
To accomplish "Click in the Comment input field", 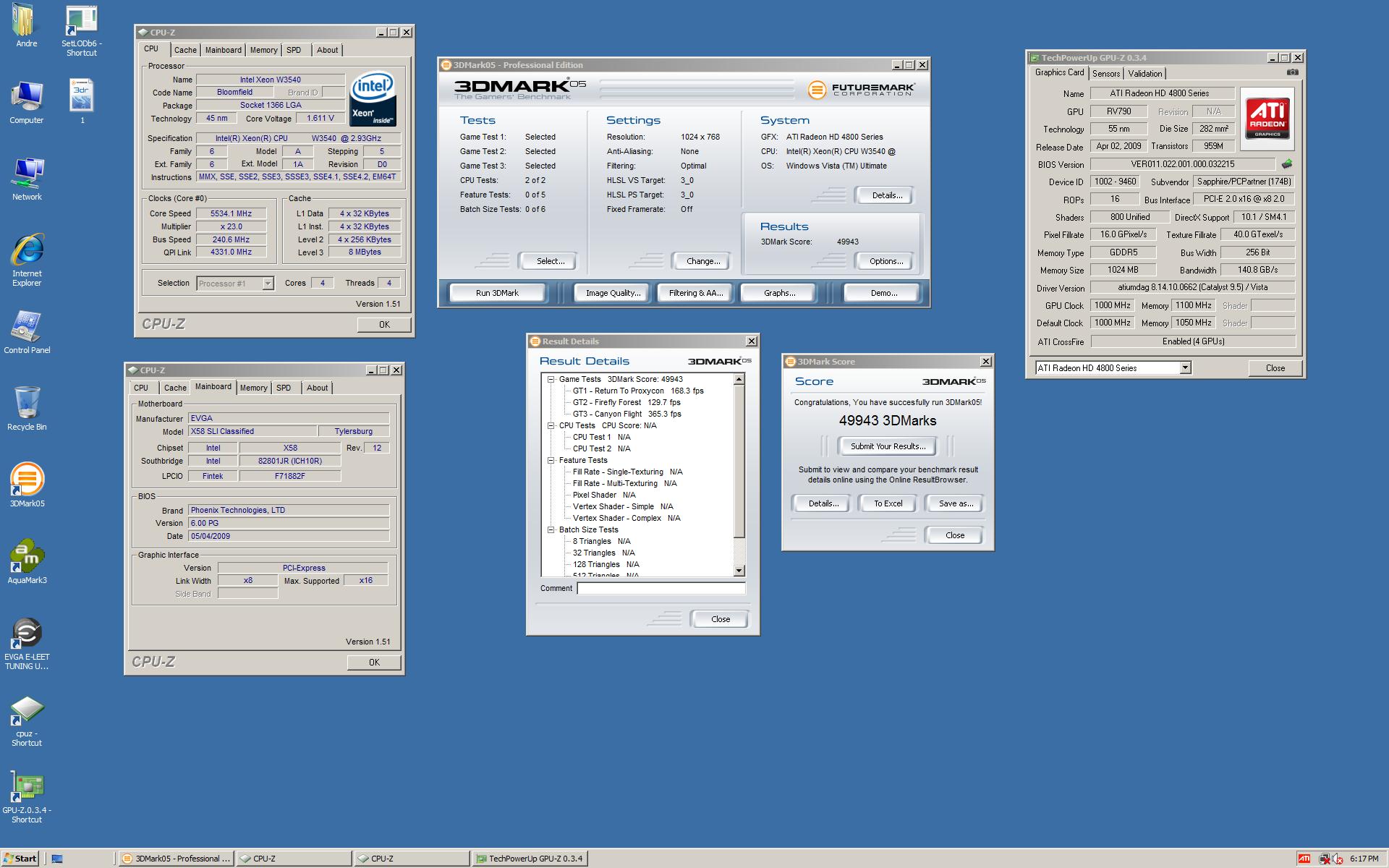I will tap(660, 588).
